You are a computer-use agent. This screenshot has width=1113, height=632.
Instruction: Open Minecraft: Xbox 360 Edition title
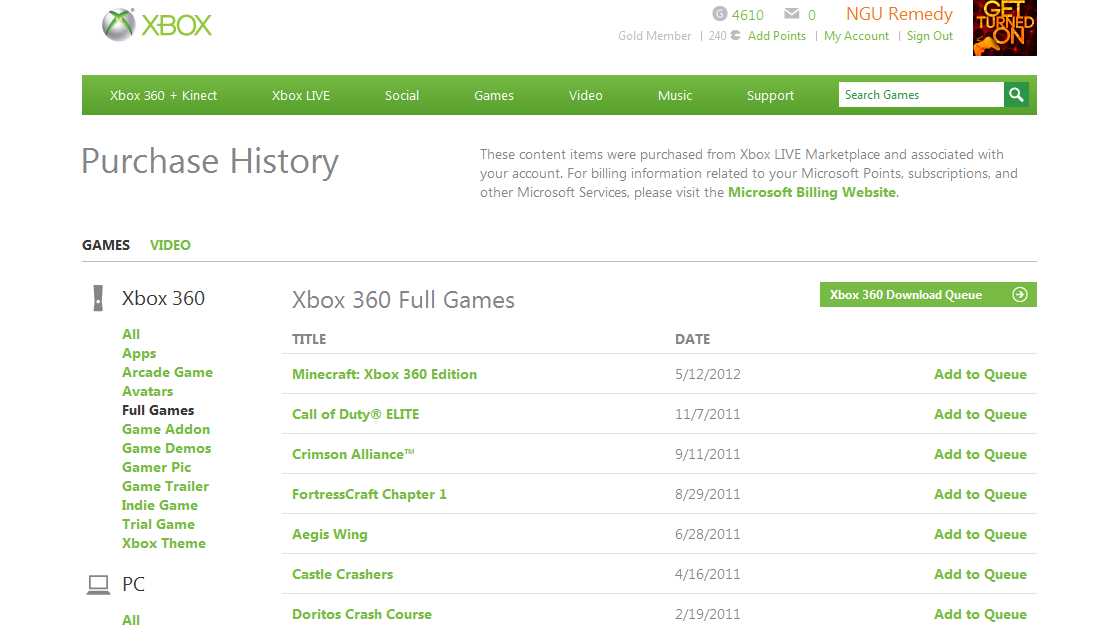tap(384, 374)
